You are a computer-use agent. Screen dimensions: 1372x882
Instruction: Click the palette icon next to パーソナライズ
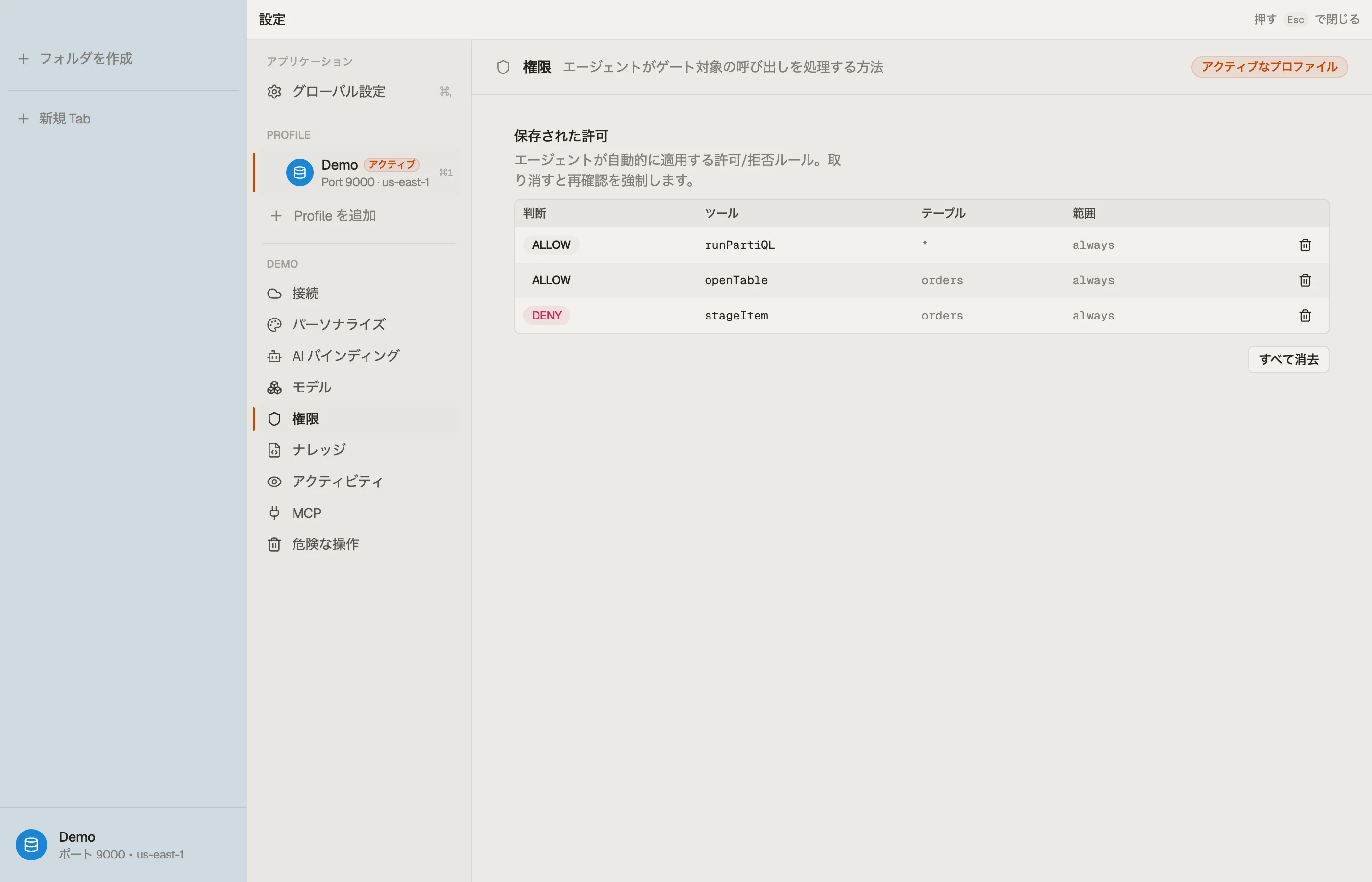274,325
